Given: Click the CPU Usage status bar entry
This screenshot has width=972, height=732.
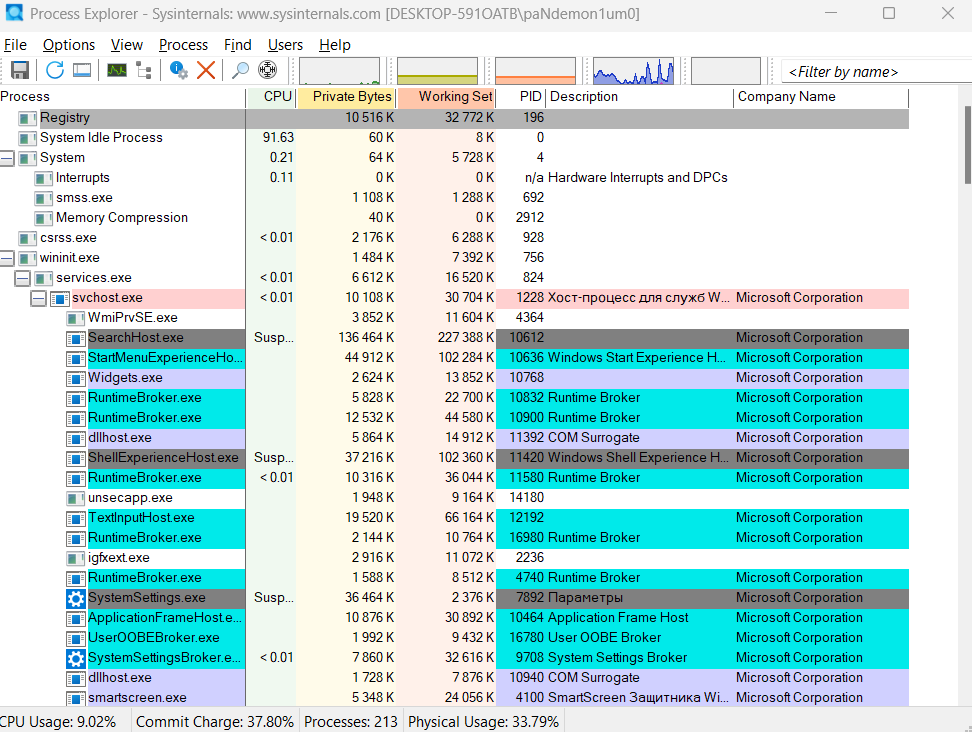Looking at the screenshot, I should pos(58,722).
